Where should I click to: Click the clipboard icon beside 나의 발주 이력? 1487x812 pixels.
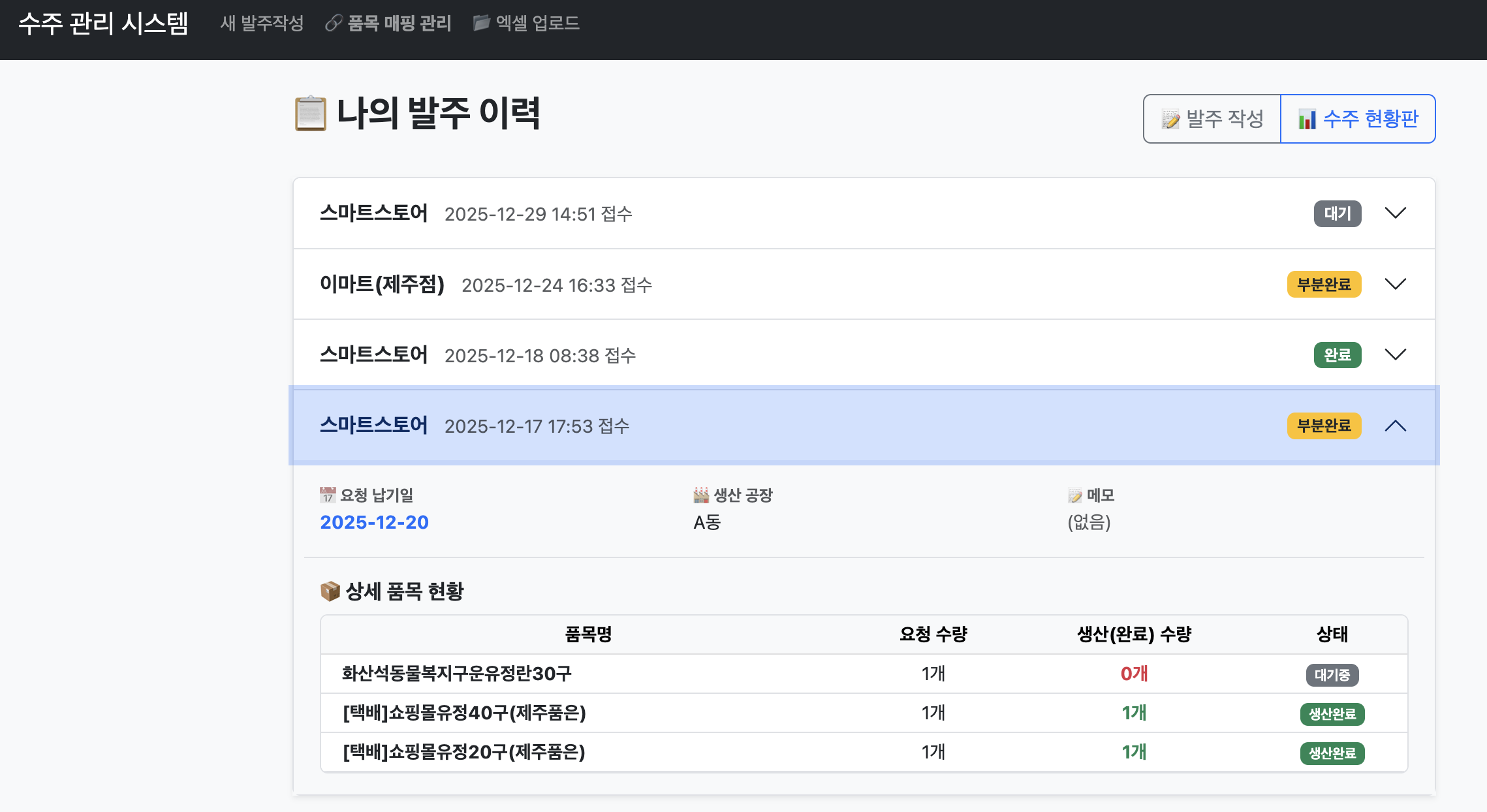(x=310, y=114)
